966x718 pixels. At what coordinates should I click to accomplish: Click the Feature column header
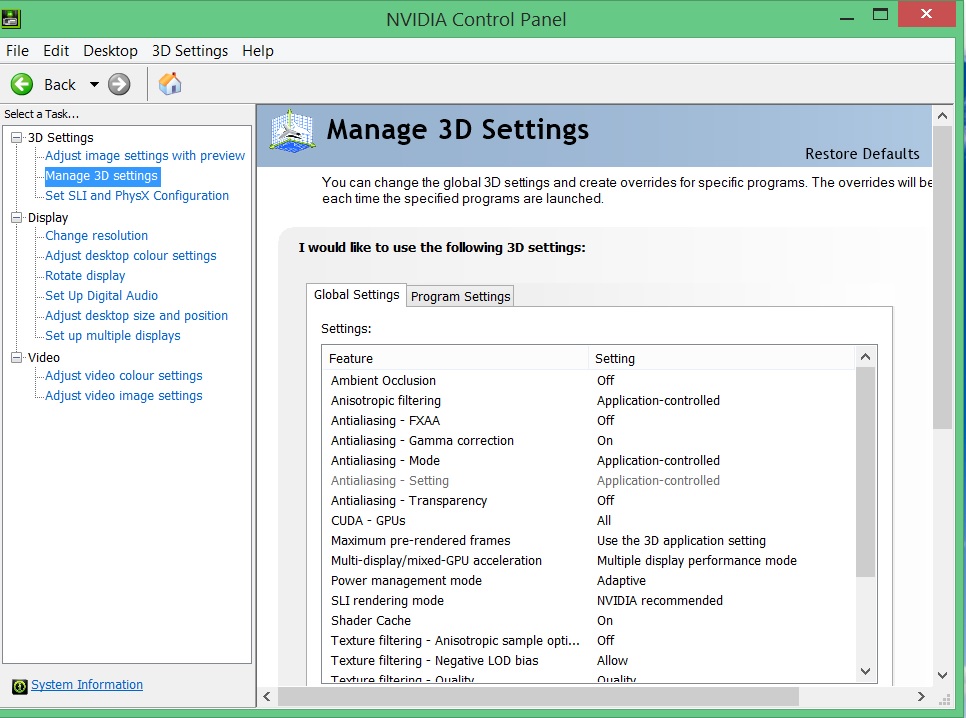(x=455, y=358)
